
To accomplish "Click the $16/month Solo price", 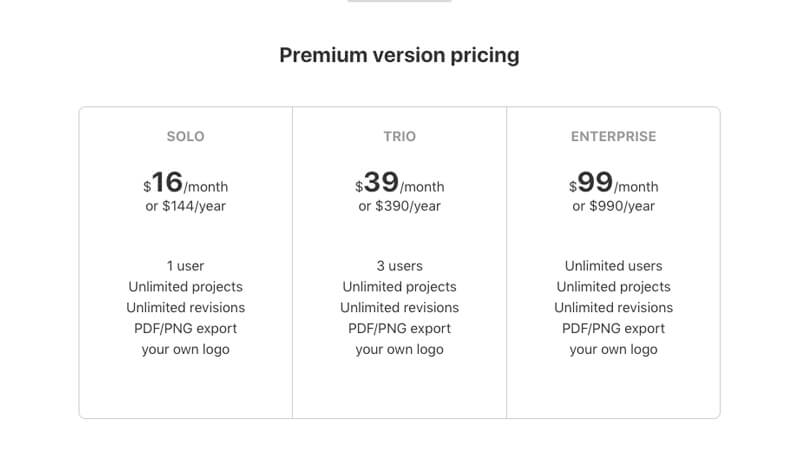I will [x=185, y=184].
